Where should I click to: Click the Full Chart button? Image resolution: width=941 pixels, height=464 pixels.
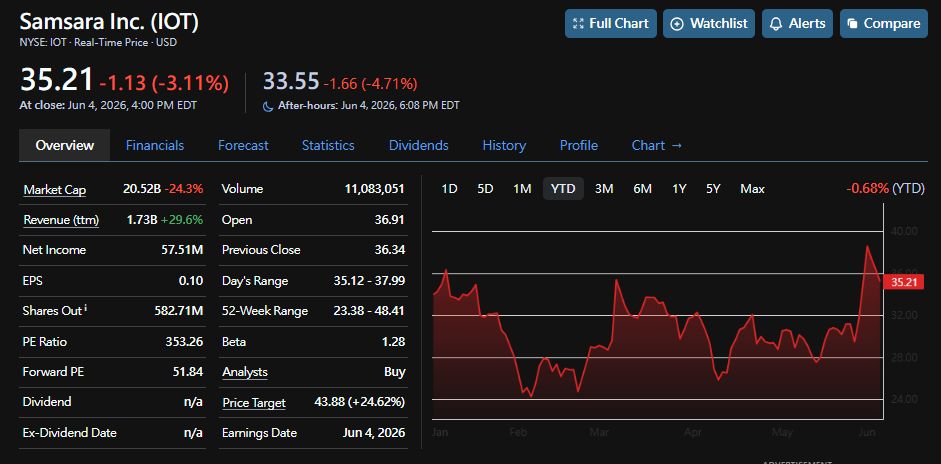[x=611, y=24]
